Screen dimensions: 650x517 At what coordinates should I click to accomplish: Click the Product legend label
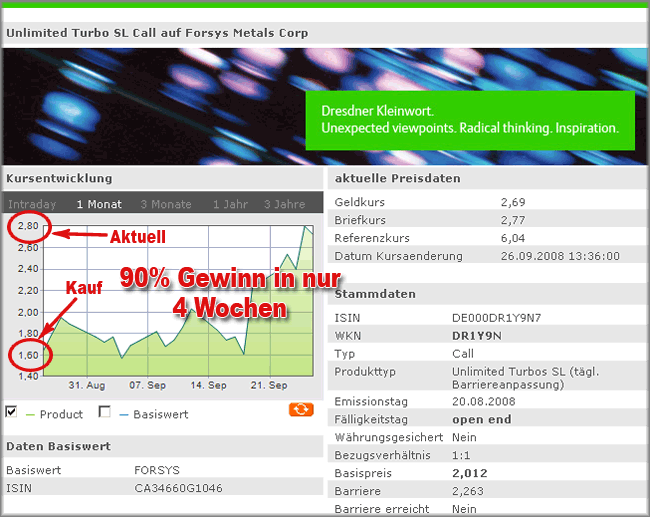pos(61,415)
